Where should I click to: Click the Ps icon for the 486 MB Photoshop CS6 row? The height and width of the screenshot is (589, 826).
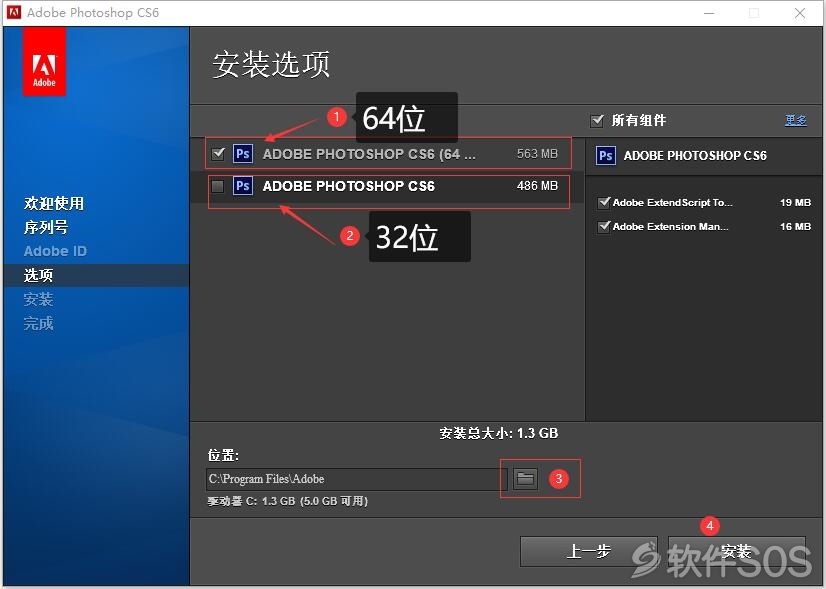(x=243, y=186)
